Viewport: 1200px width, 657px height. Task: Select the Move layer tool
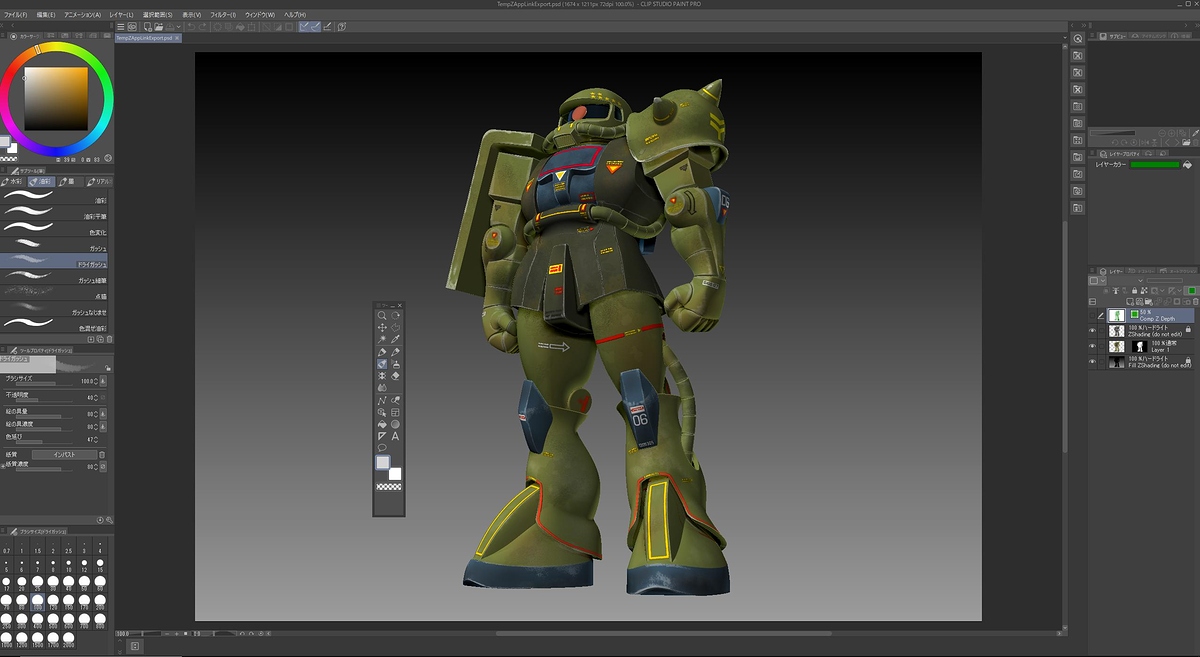pyautogui.click(x=382, y=328)
